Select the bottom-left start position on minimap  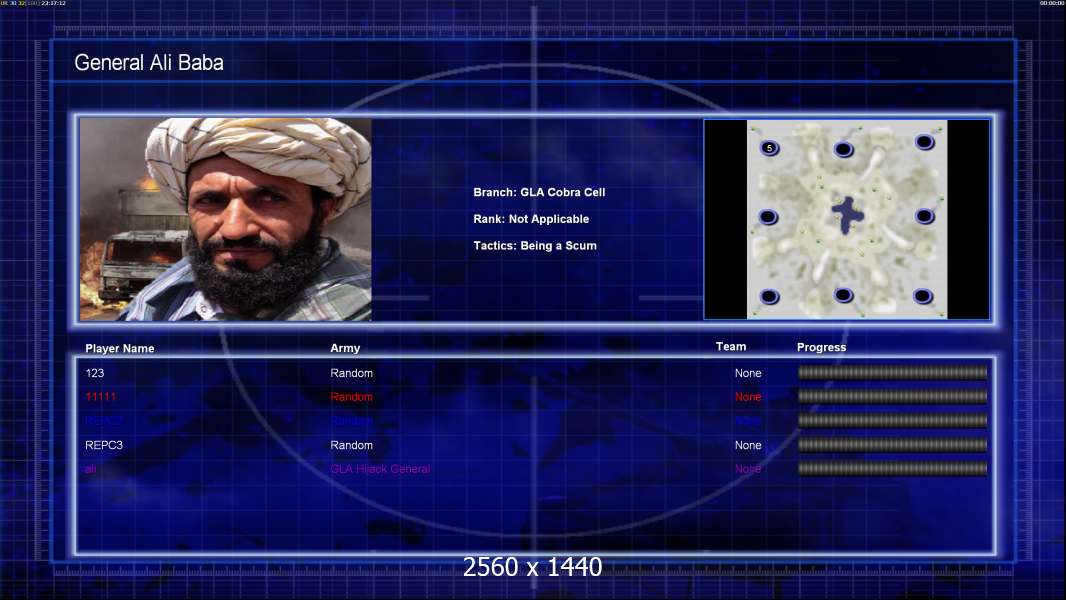[x=770, y=296]
